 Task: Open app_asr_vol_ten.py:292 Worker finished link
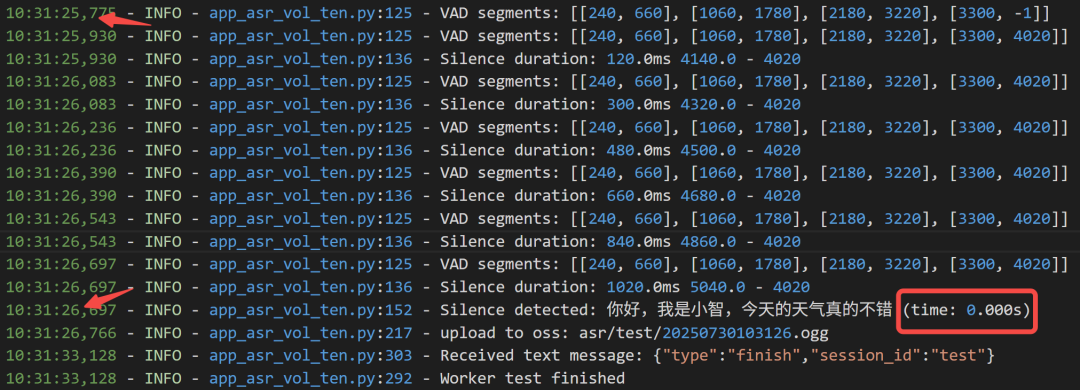(311, 379)
